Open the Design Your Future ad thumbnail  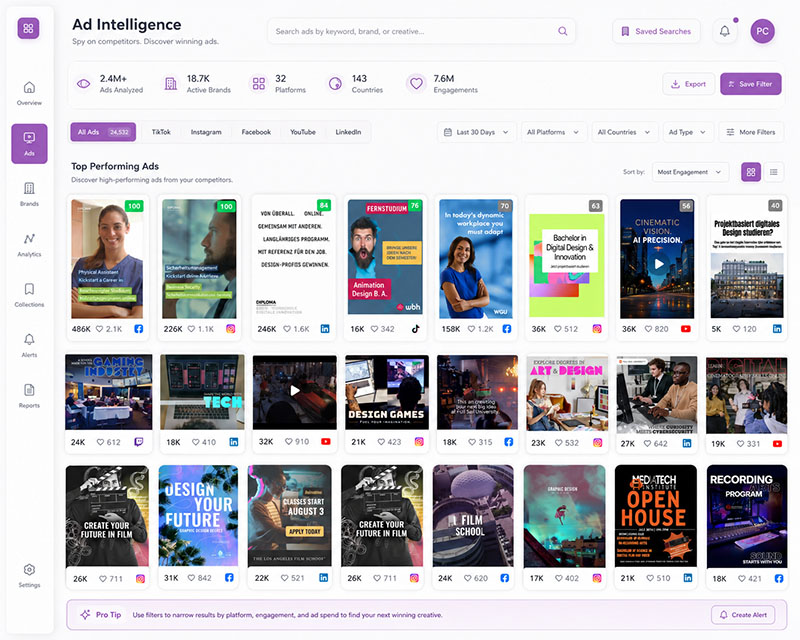[x=198, y=515]
